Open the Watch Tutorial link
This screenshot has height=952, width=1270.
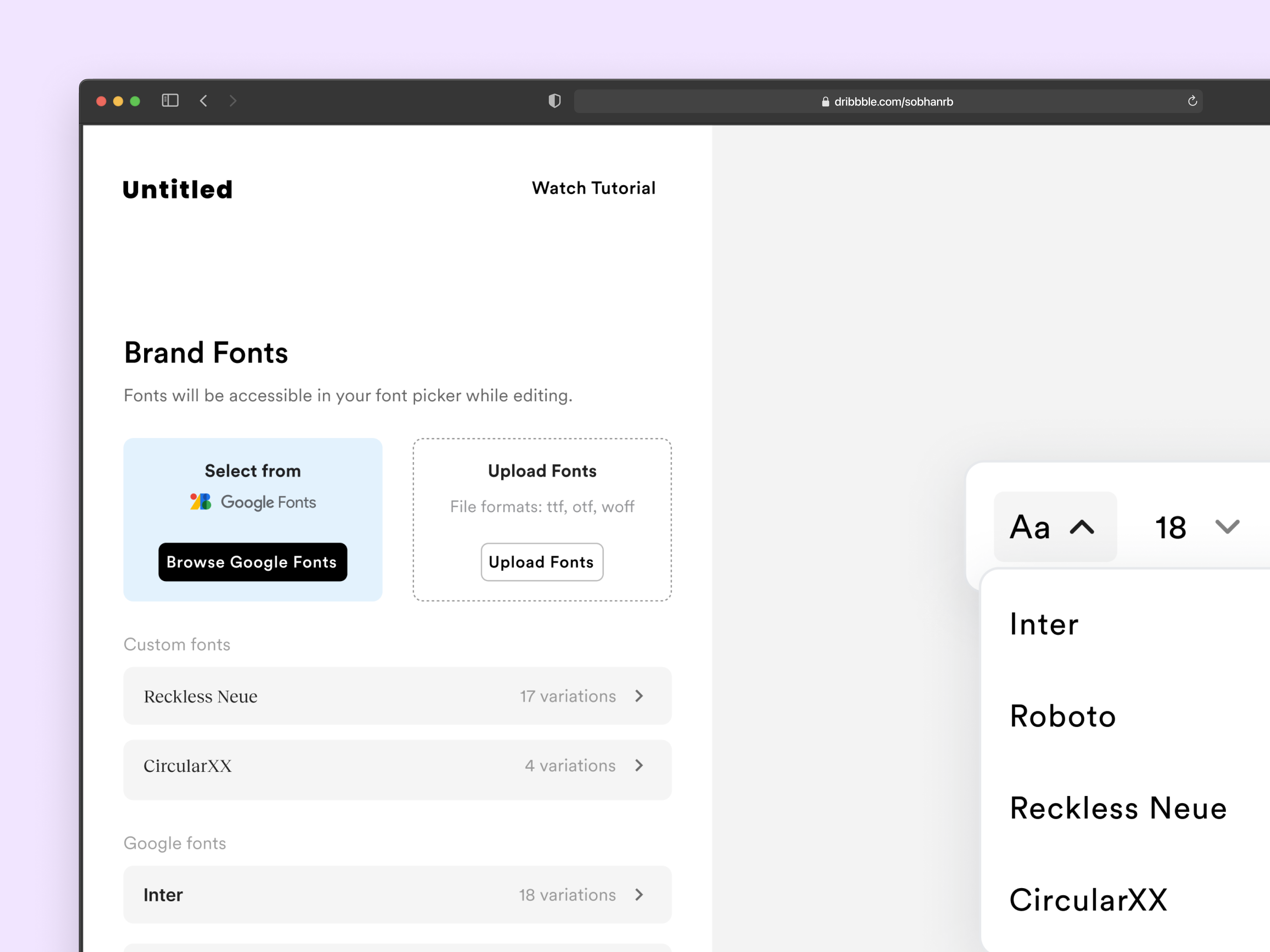594,188
